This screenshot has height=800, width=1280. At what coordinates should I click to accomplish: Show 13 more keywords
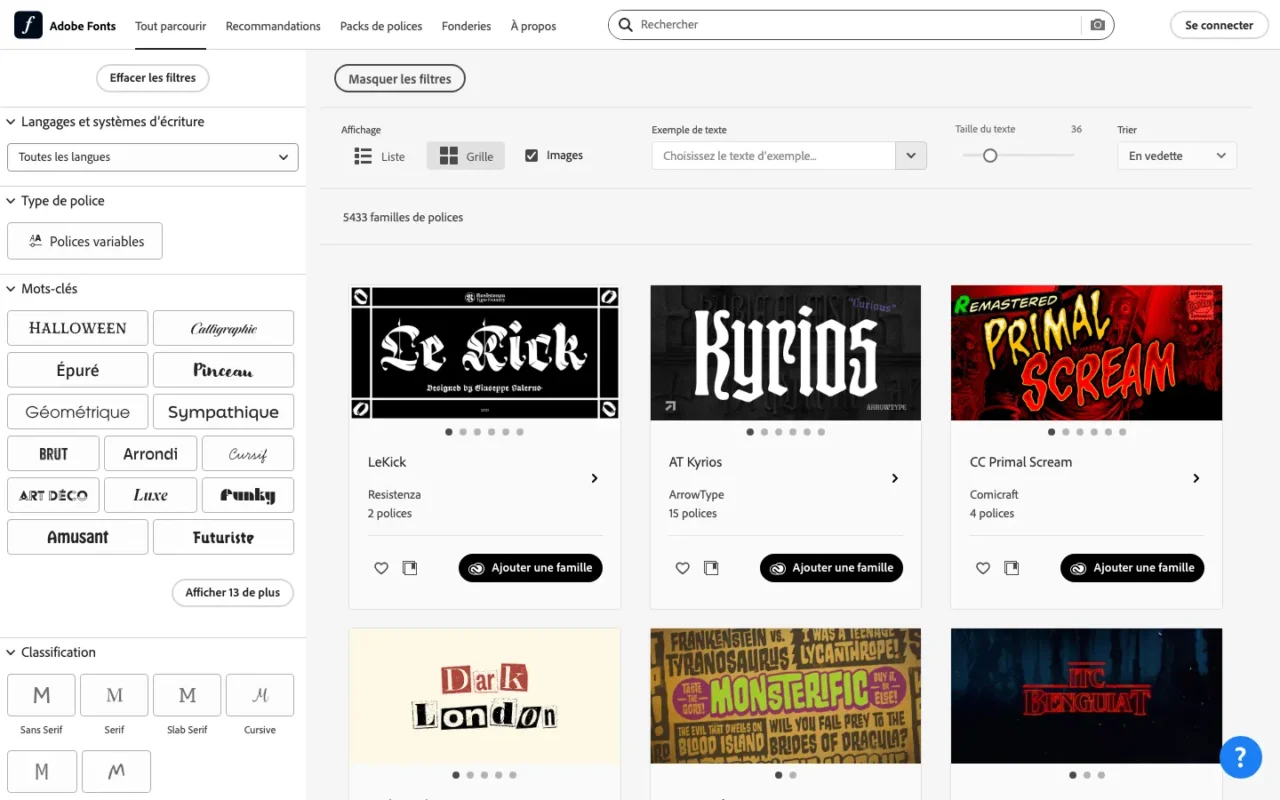coord(233,593)
